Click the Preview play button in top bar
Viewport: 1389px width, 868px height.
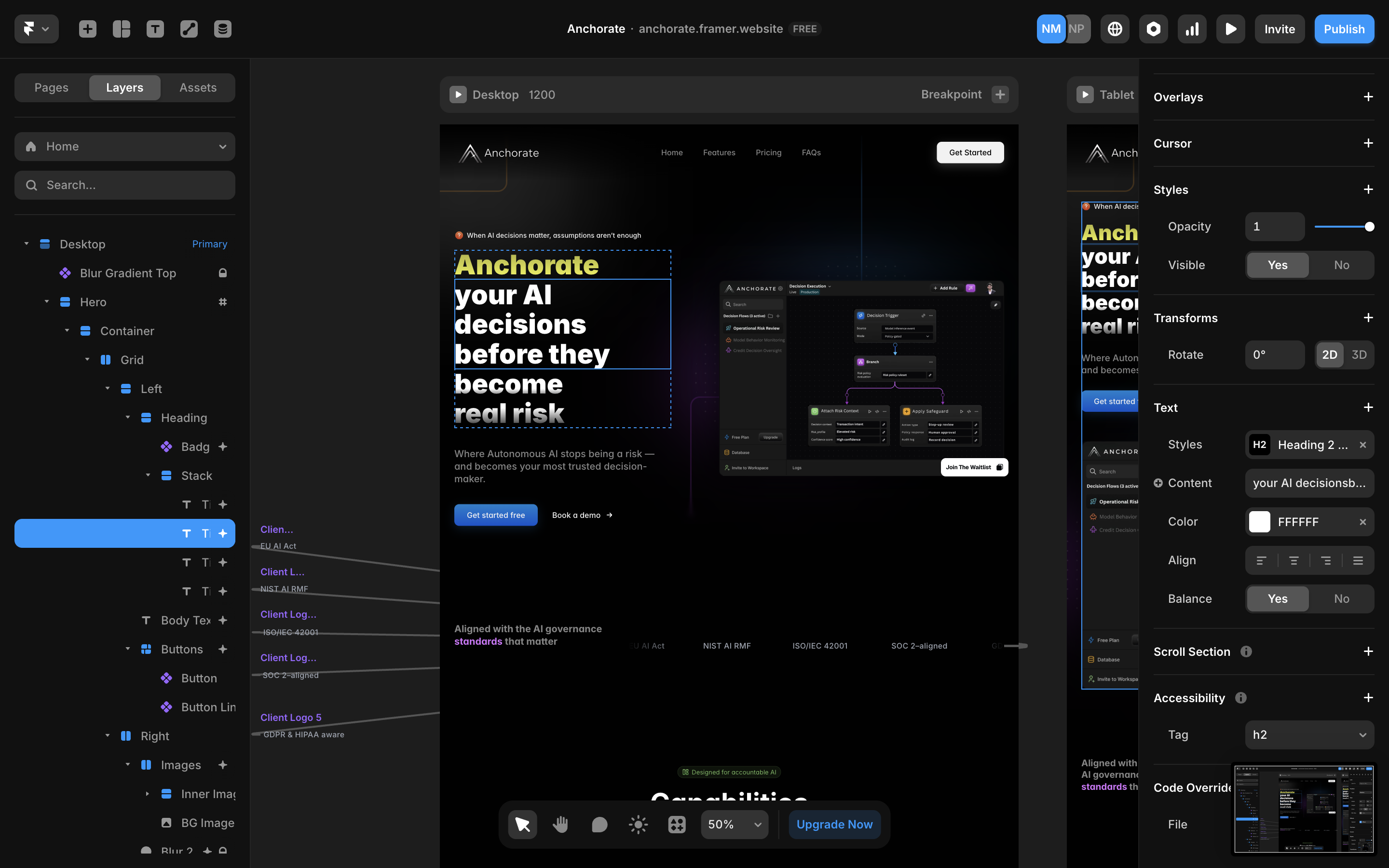click(1231, 29)
